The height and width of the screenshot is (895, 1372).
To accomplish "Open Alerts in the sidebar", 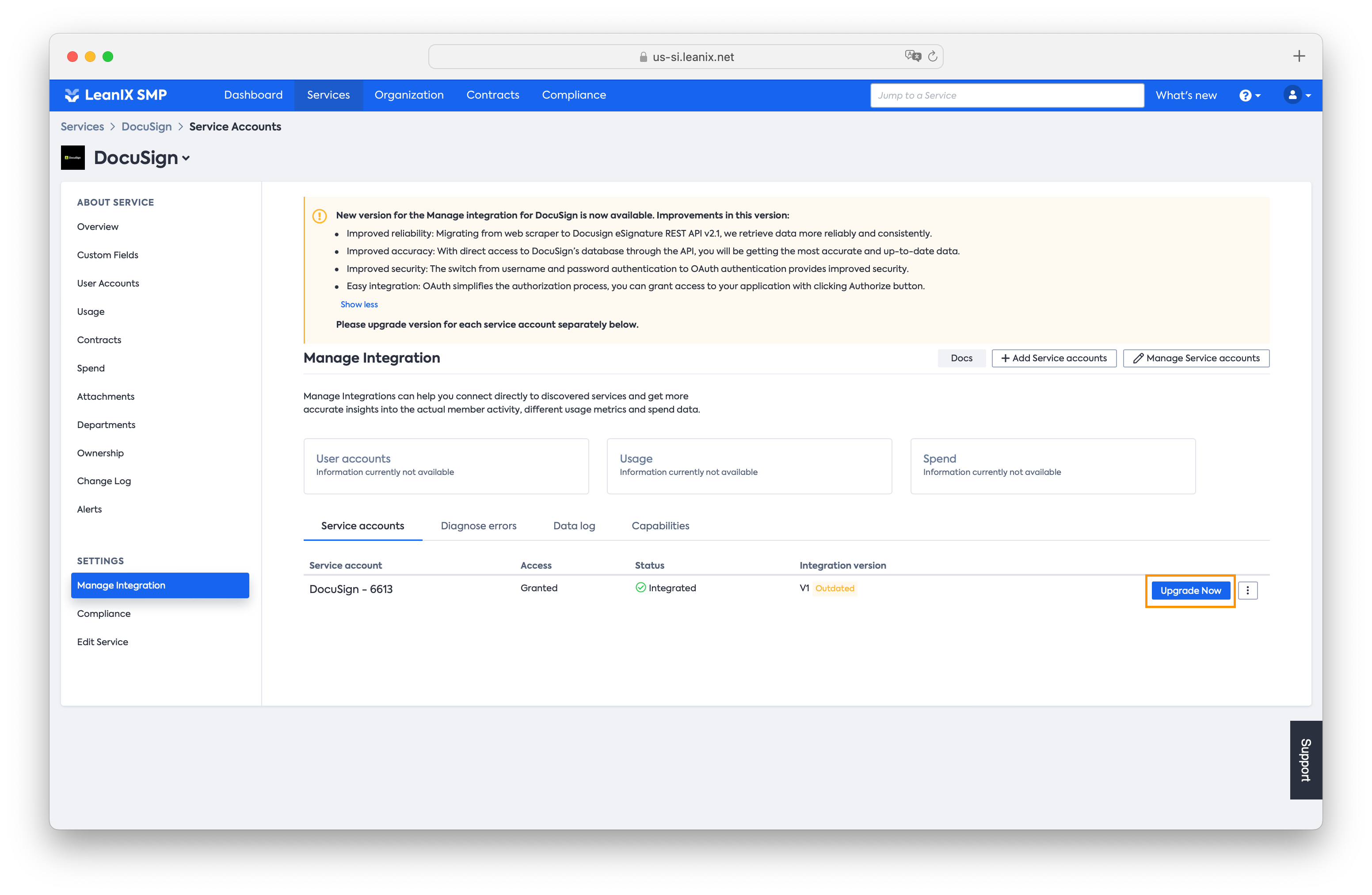I will 89,510.
